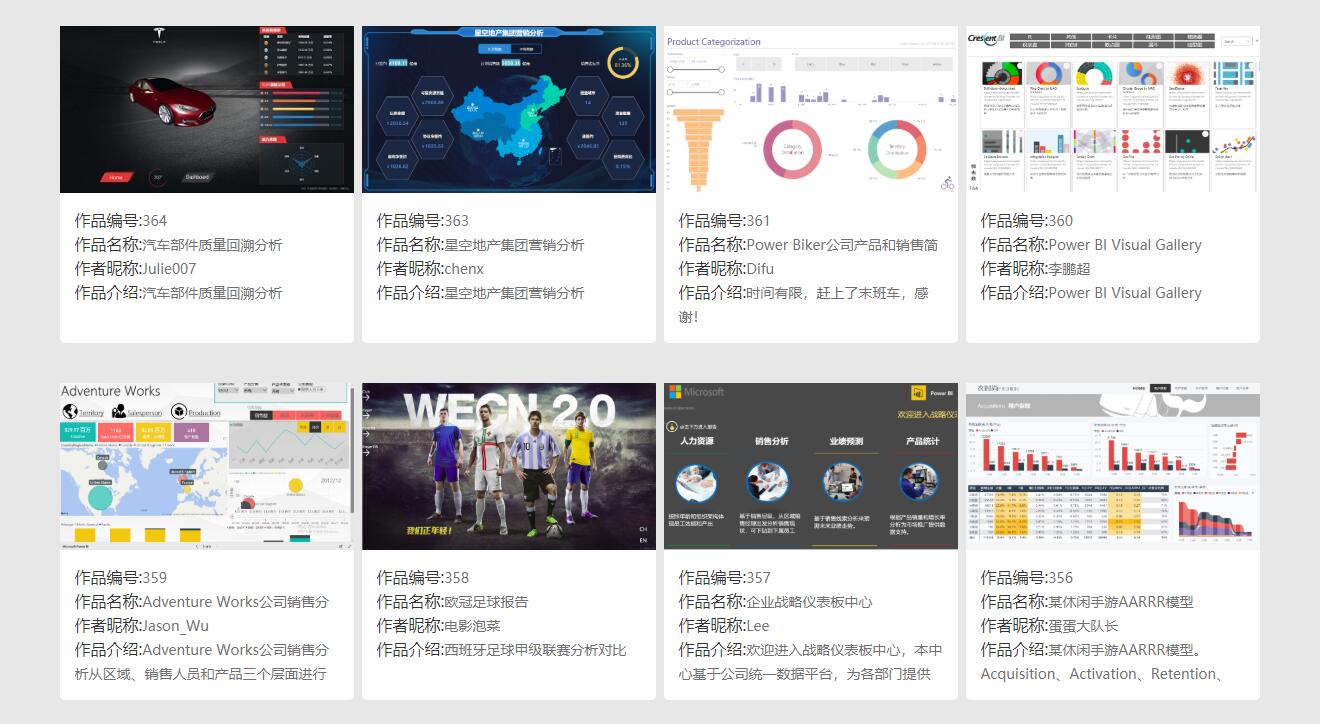Click the Production icon in work 359 thumbnail
1320x724 pixels.
pyautogui.click(x=180, y=411)
